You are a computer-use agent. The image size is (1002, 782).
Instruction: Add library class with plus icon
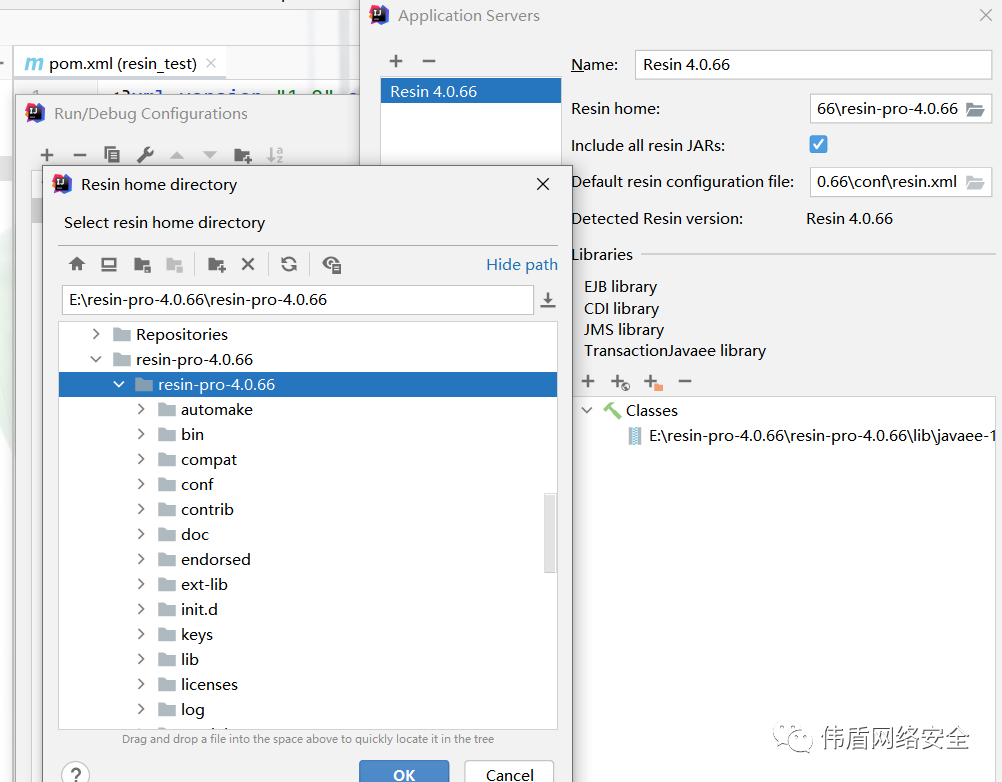588,381
